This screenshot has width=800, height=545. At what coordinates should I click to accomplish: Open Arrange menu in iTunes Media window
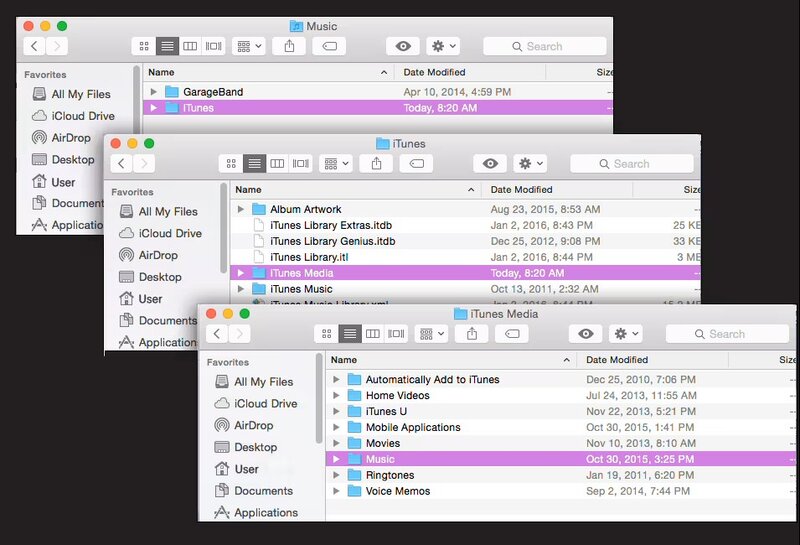click(x=432, y=334)
